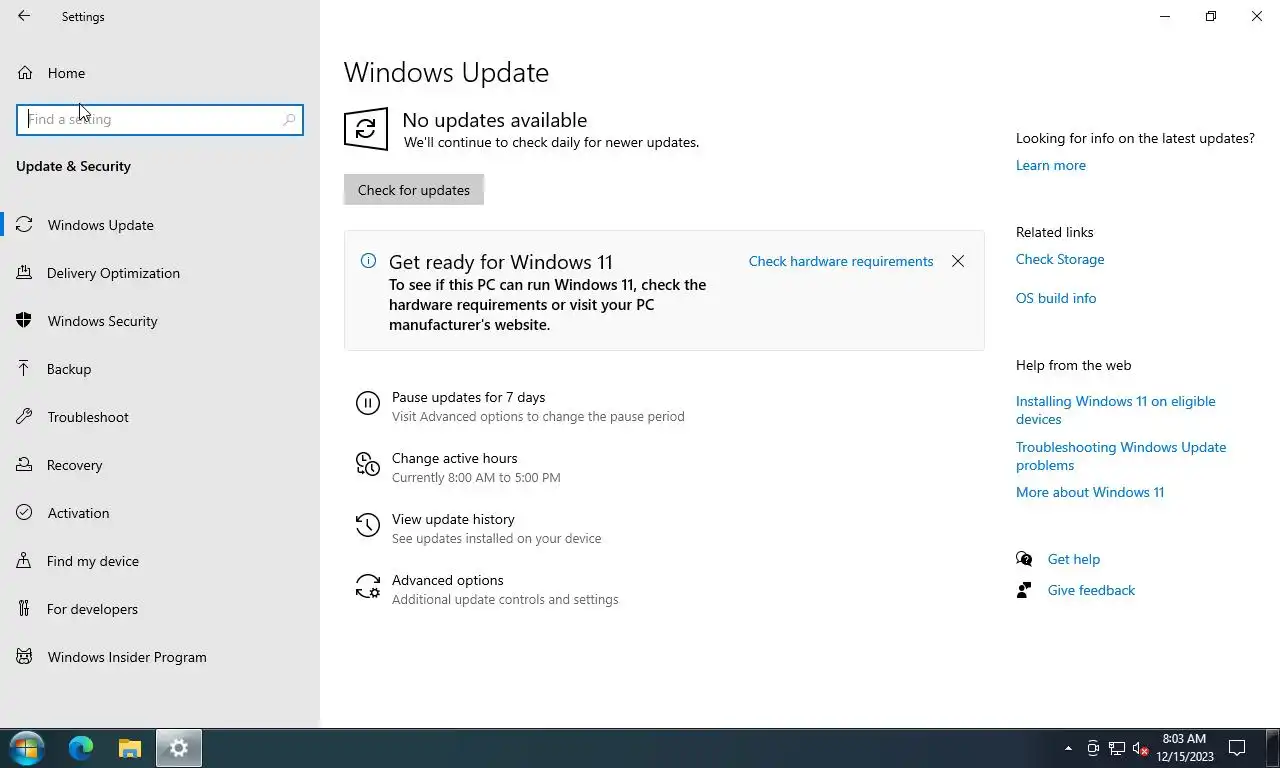
Task: Open Learn more link
Action: [1051, 165]
